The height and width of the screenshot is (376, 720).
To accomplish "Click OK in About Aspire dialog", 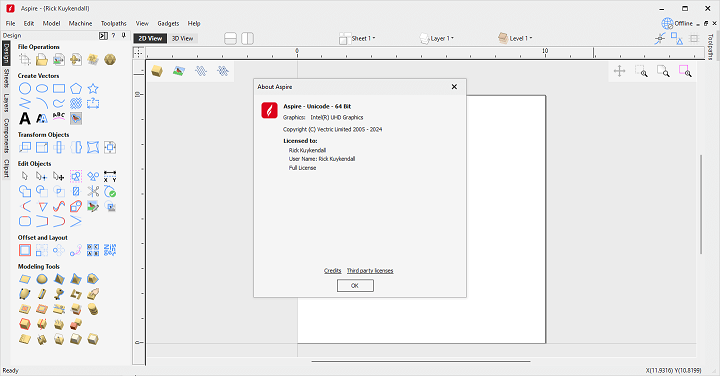I will [355, 286].
